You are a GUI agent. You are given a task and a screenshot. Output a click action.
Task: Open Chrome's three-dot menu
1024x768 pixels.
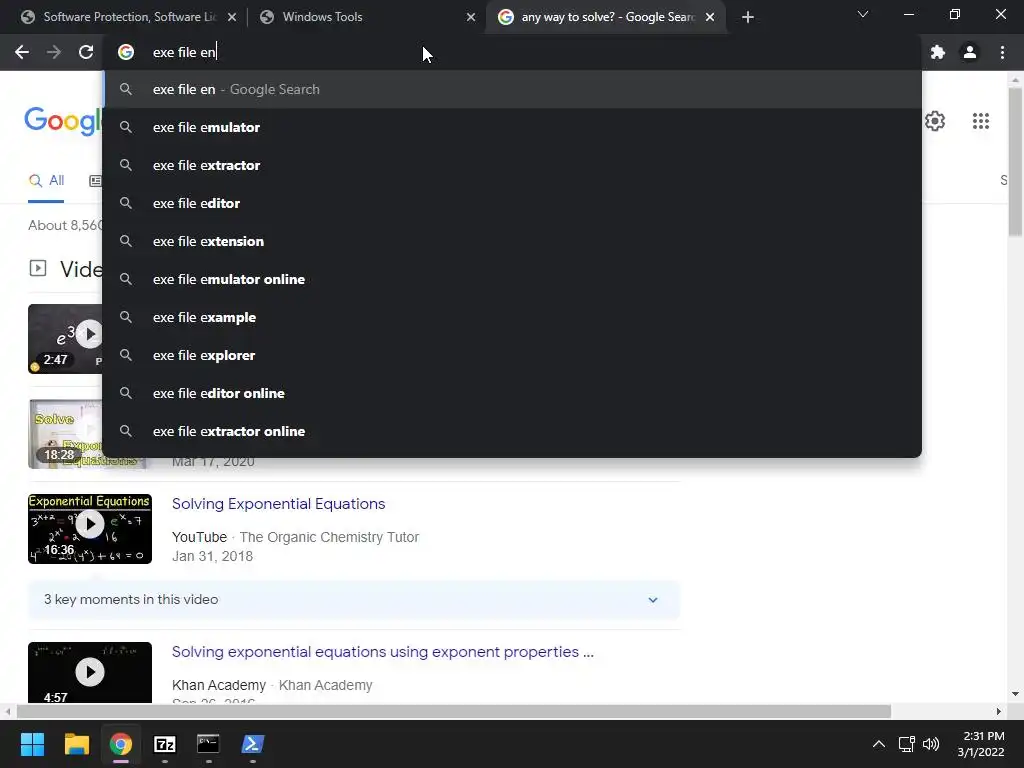1002,52
